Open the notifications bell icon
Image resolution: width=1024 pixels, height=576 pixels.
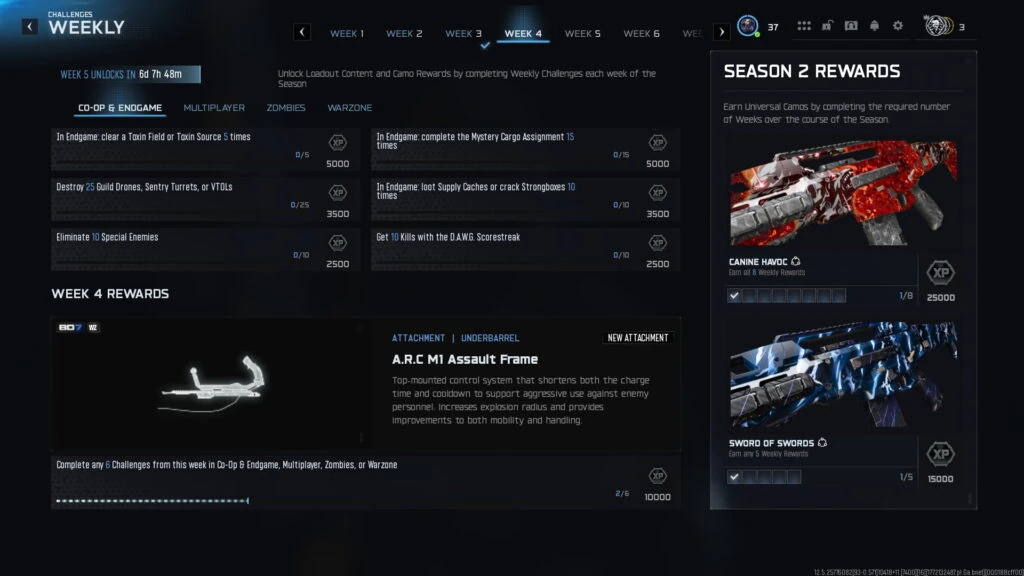(874, 25)
